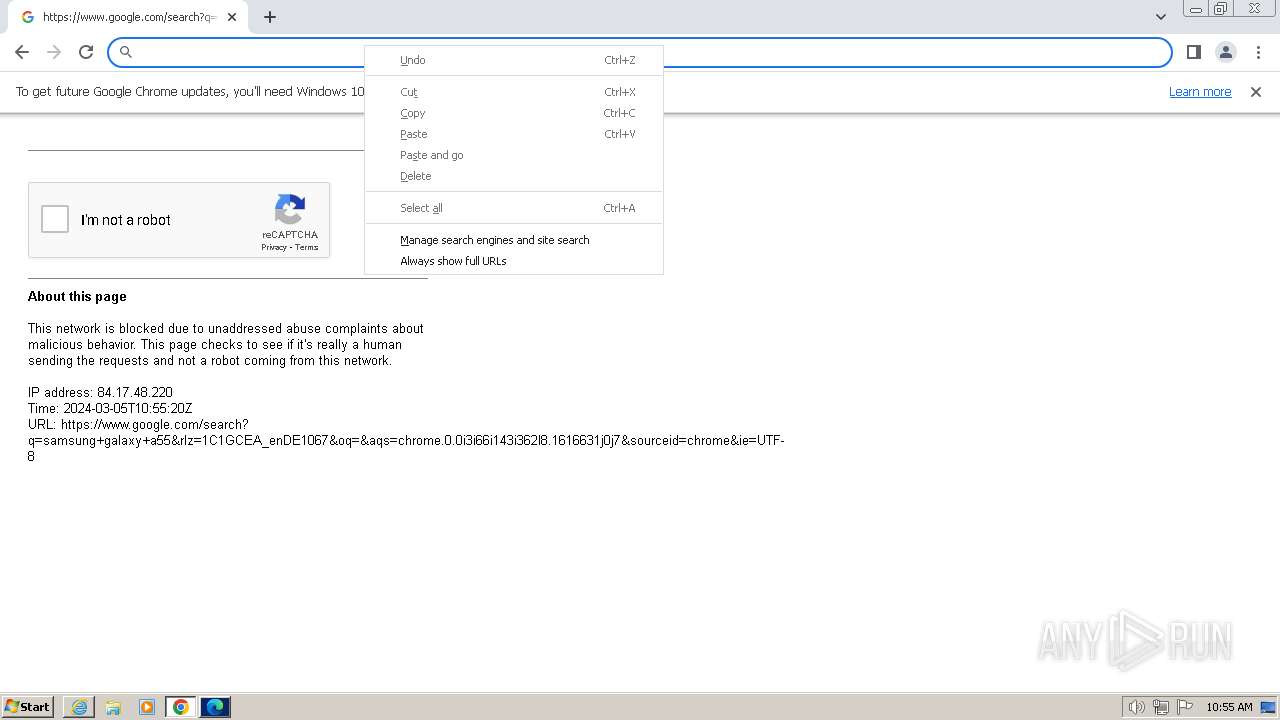Click the 10:55 AM taskbar clock
This screenshot has width=1280, height=720.
tap(1229, 707)
